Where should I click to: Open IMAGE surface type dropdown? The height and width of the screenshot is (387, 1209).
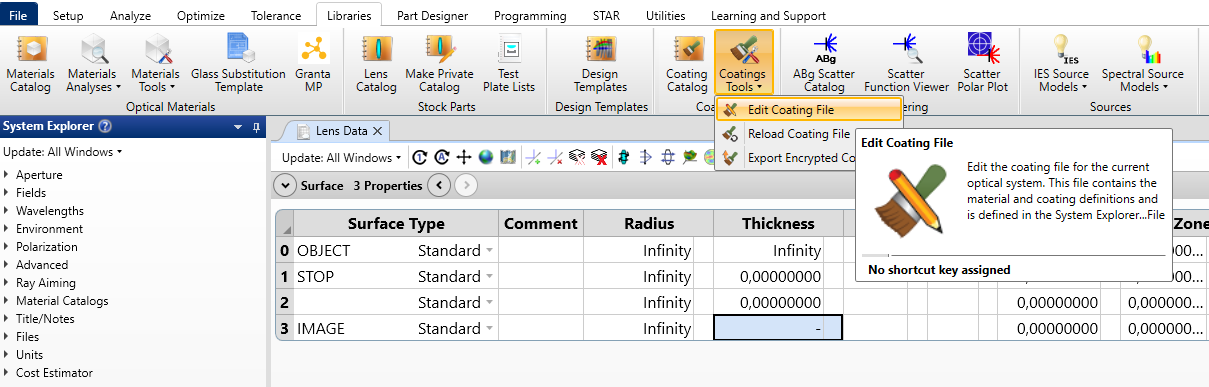[x=490, y=329]
